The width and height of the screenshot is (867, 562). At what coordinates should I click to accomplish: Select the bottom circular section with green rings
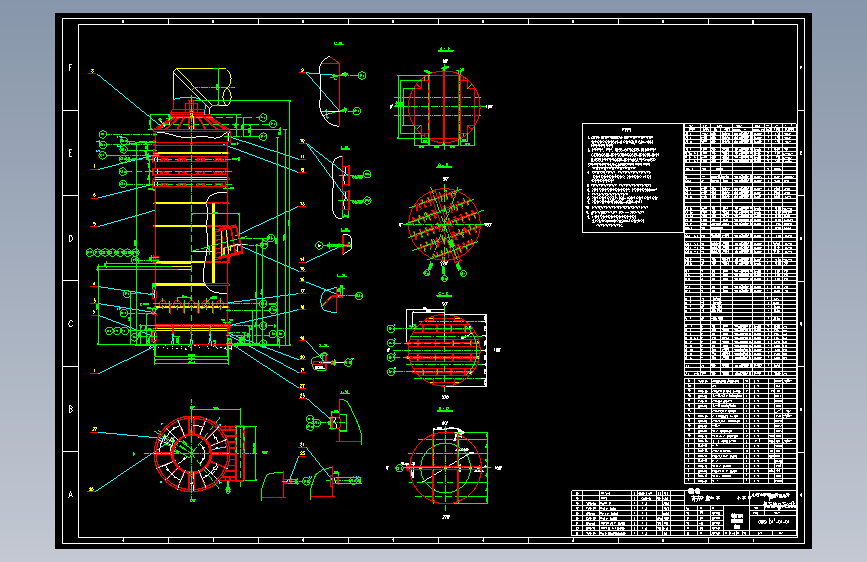[446, 468]
